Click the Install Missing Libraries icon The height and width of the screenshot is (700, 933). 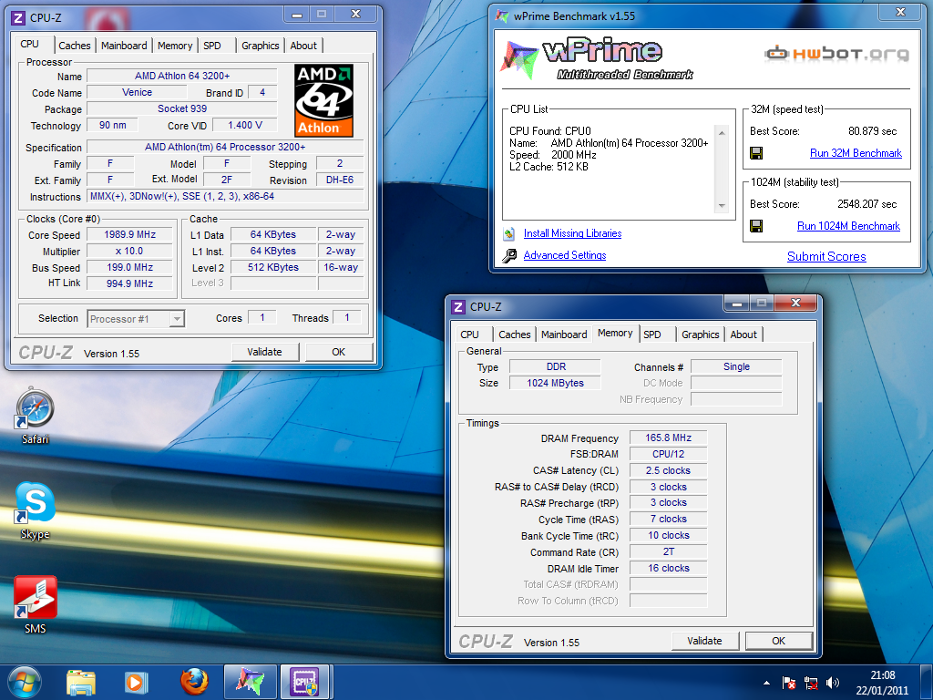tap(509, 234)
